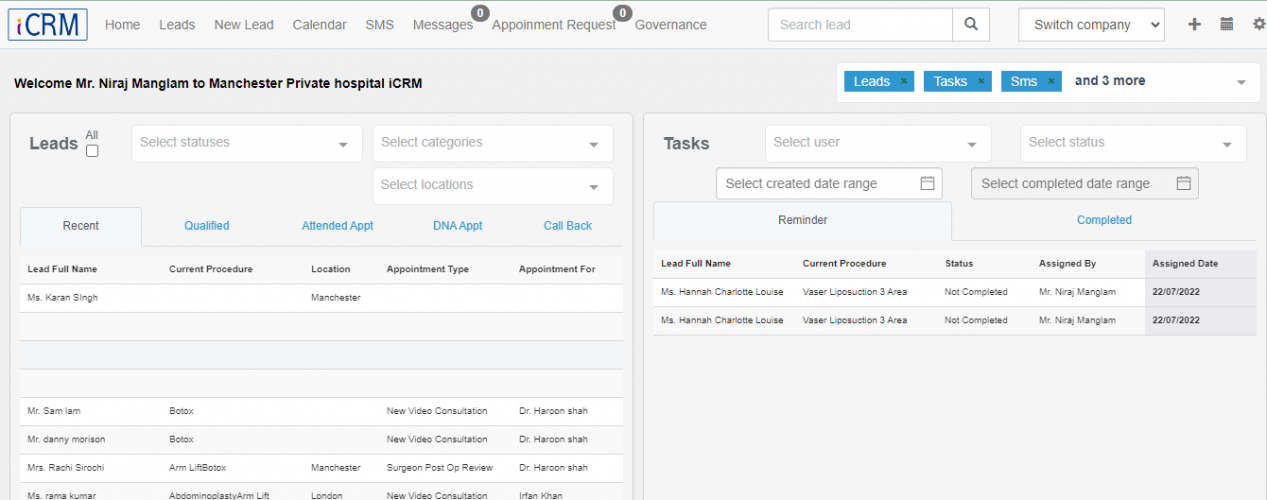Sort leads by Appointment Type column
1267x500 pixels.
click(x=428, y=269)
